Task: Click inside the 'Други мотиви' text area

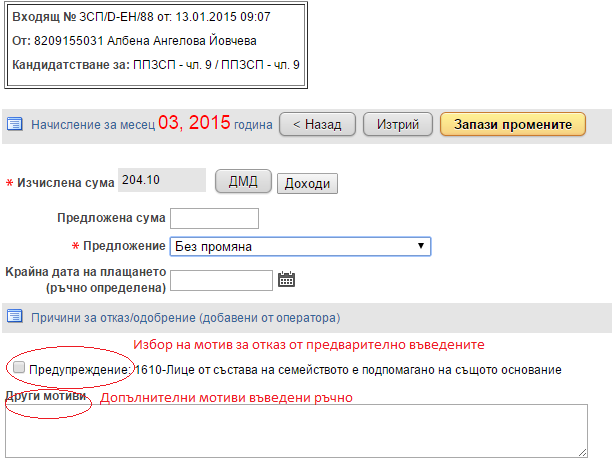Action: point(296,431)
